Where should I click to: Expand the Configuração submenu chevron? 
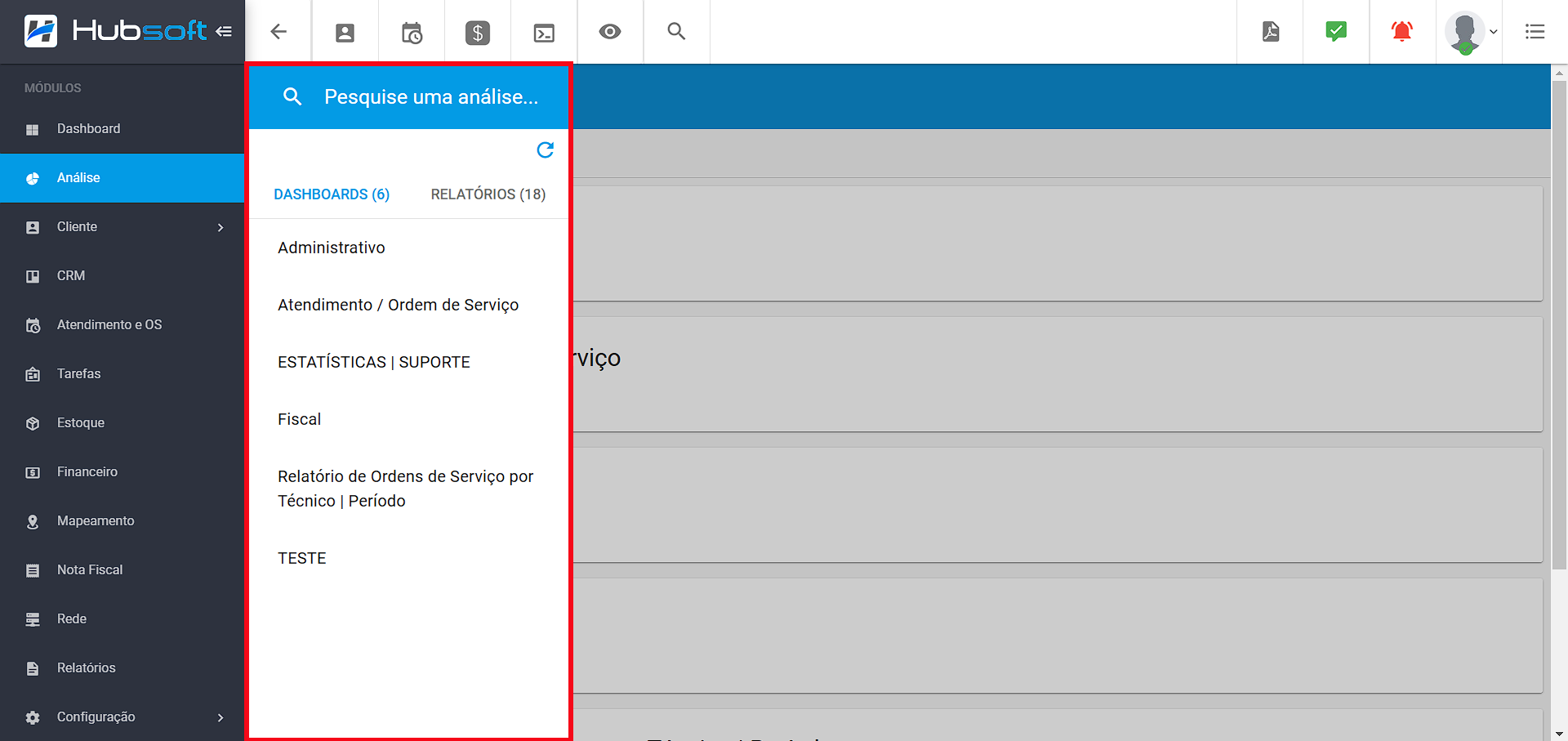(220, 717)
